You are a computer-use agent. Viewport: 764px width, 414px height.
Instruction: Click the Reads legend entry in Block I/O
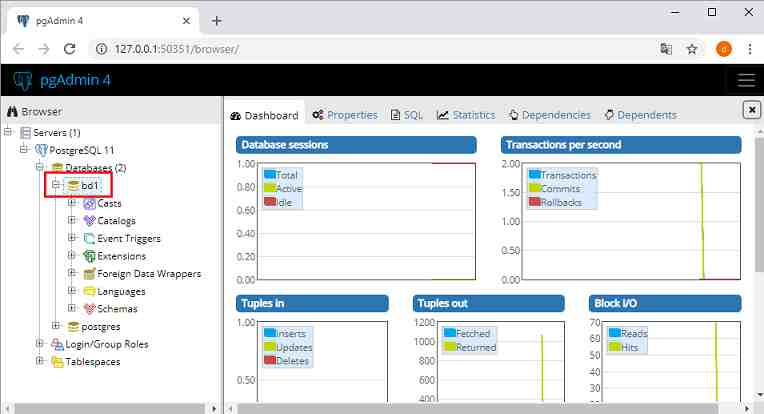point(628,333)
